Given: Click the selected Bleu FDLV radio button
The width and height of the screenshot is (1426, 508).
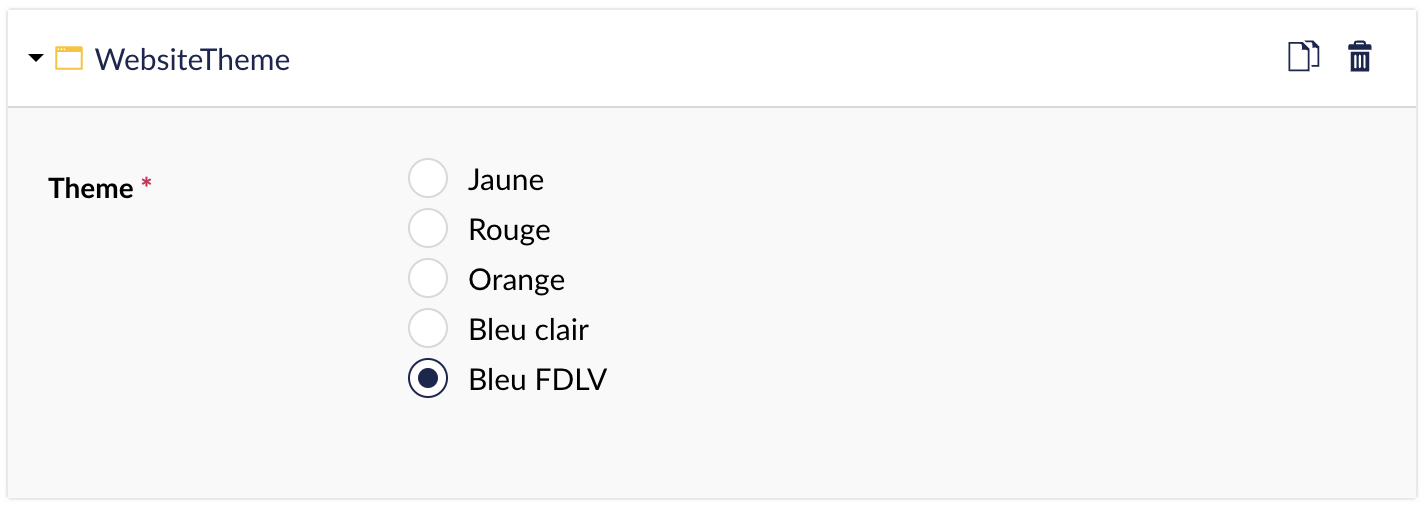Looking at the screenshot, I should (428, 378).
